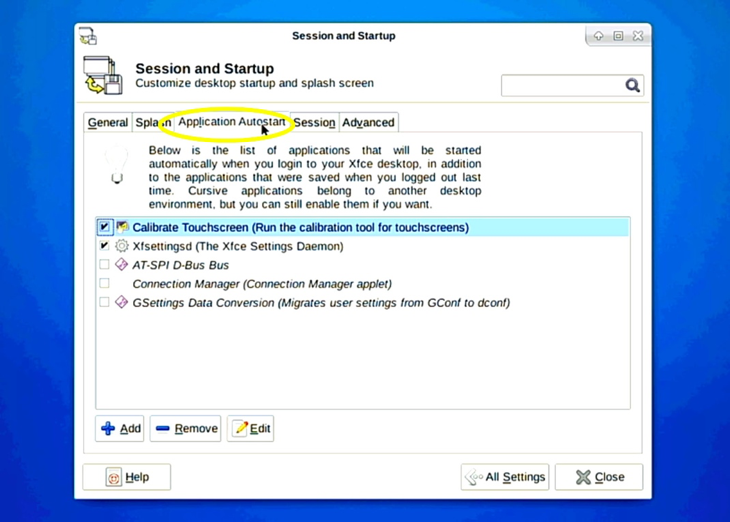The image size is (730, 522).
Task: Click the window menu icon in titlebar
Action: (x=88, y=37)
